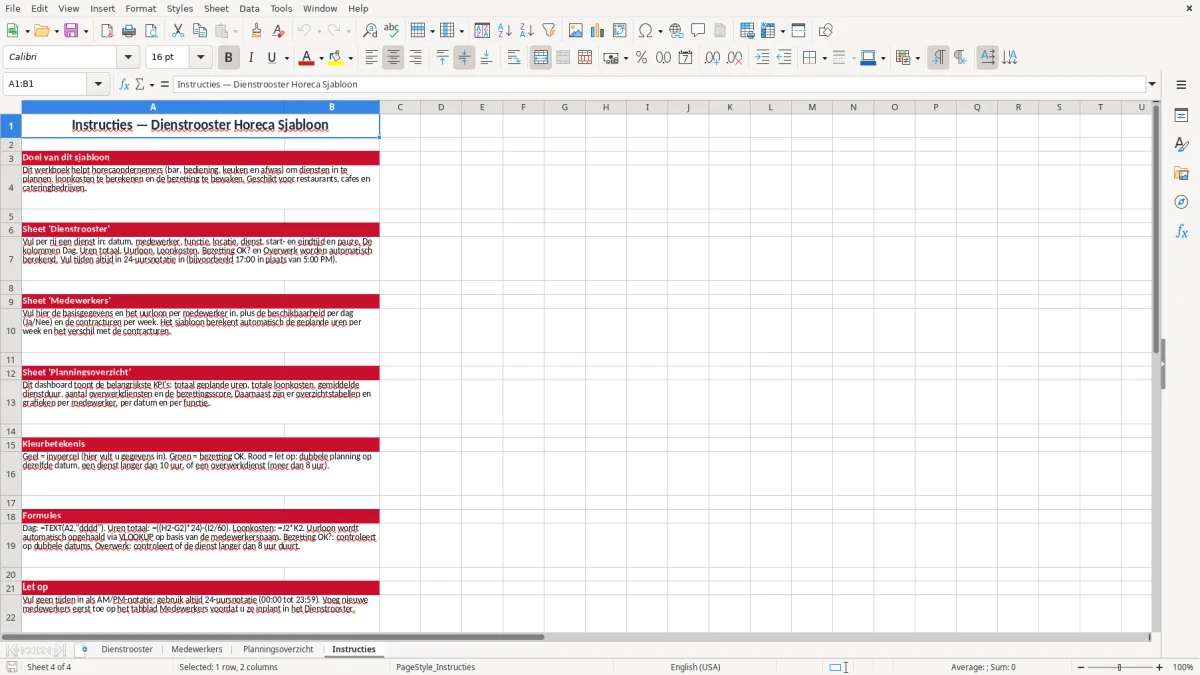1200x675 pixels.
Task: Toggle Center Horizontally alignment
Action: coord(393,58)
